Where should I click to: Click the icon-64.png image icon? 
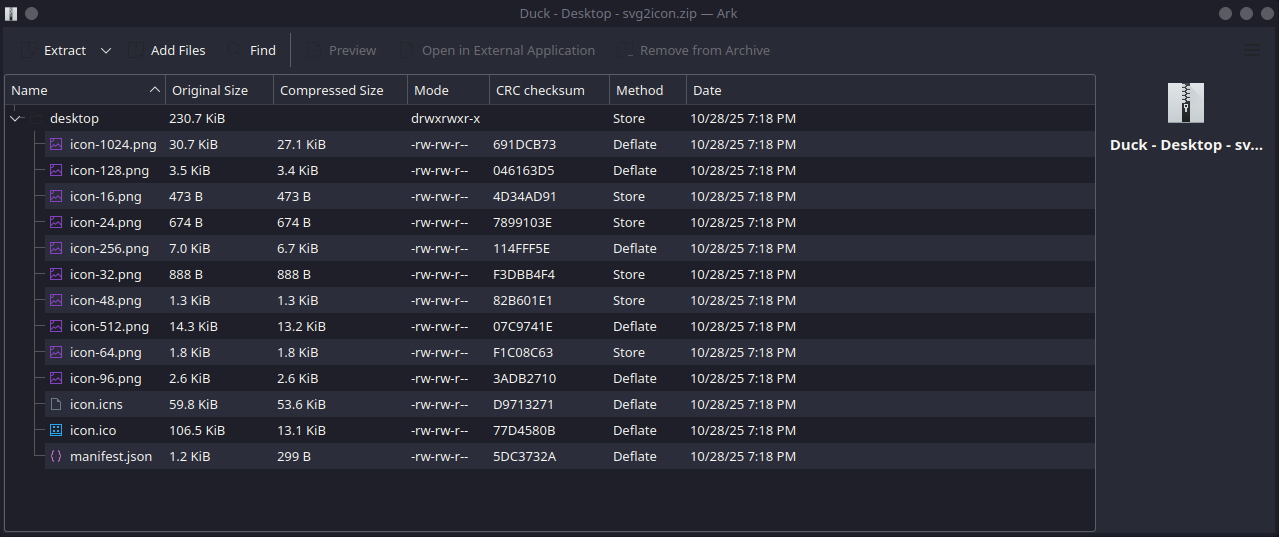pyautogui.click(x=56, y=352)
